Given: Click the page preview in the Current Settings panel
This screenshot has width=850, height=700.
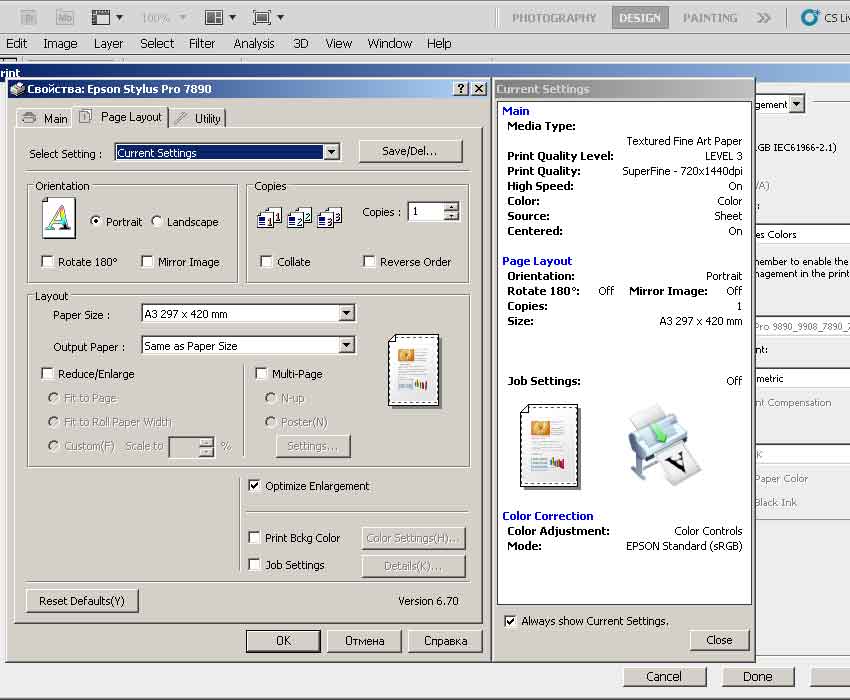Looking at the screenshot, I should click(x=549, y=446).
